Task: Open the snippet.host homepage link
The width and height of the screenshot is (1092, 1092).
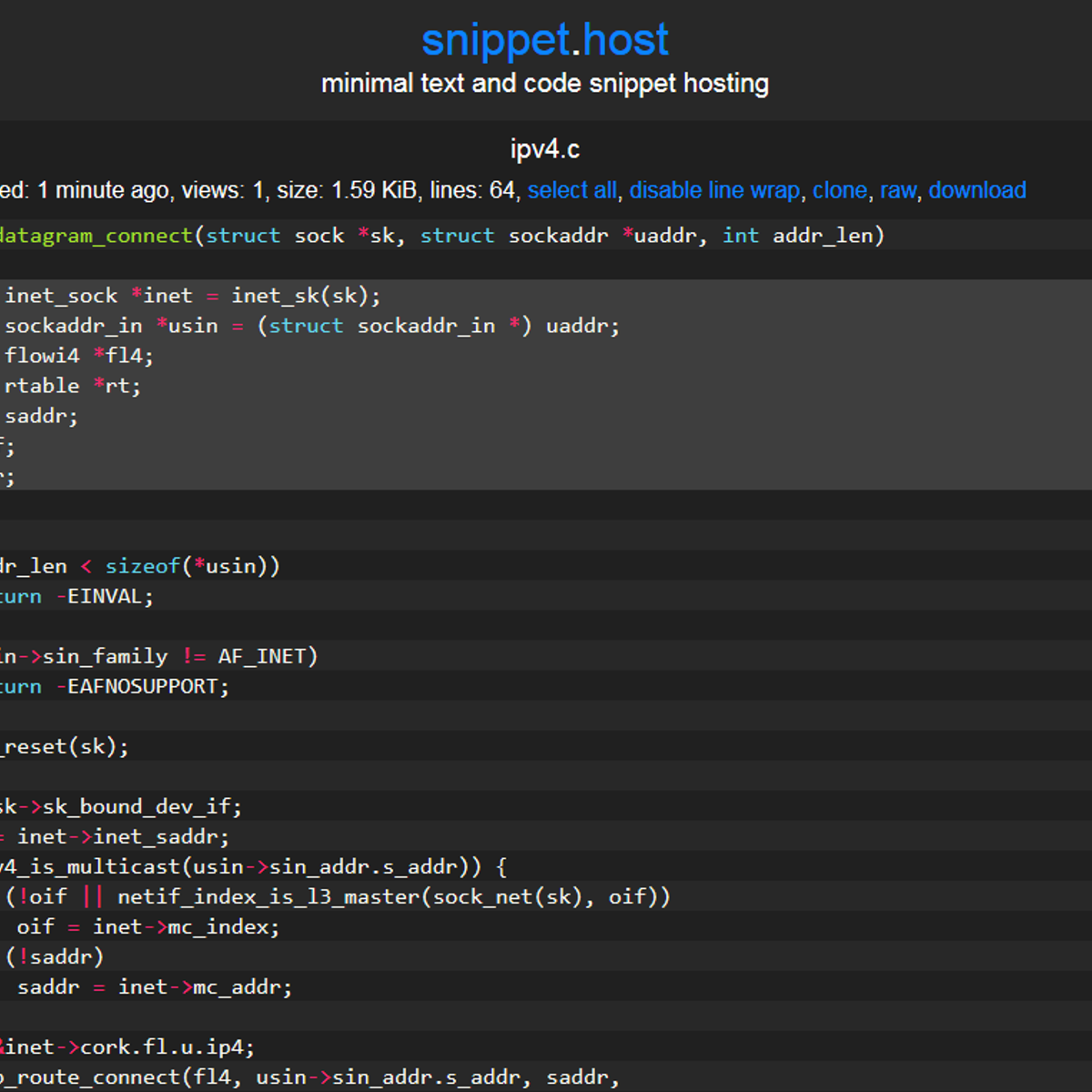Action: [544, 38]
